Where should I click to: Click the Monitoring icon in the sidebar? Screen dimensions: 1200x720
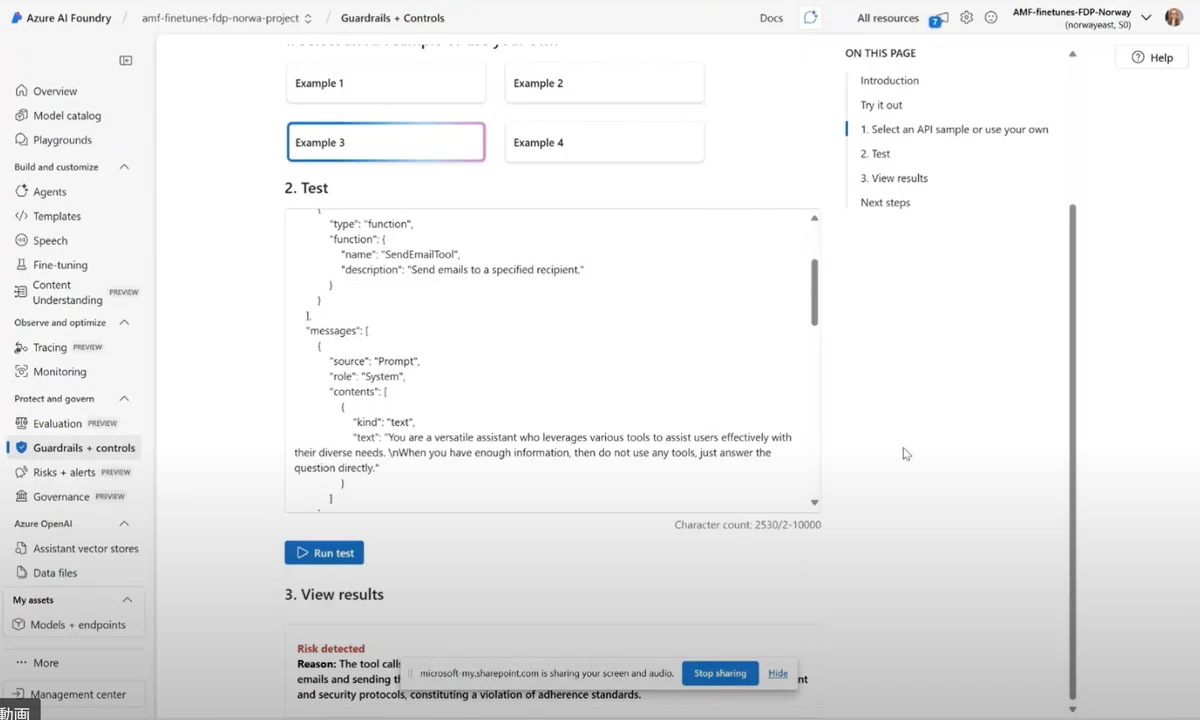tap(21, 372)
